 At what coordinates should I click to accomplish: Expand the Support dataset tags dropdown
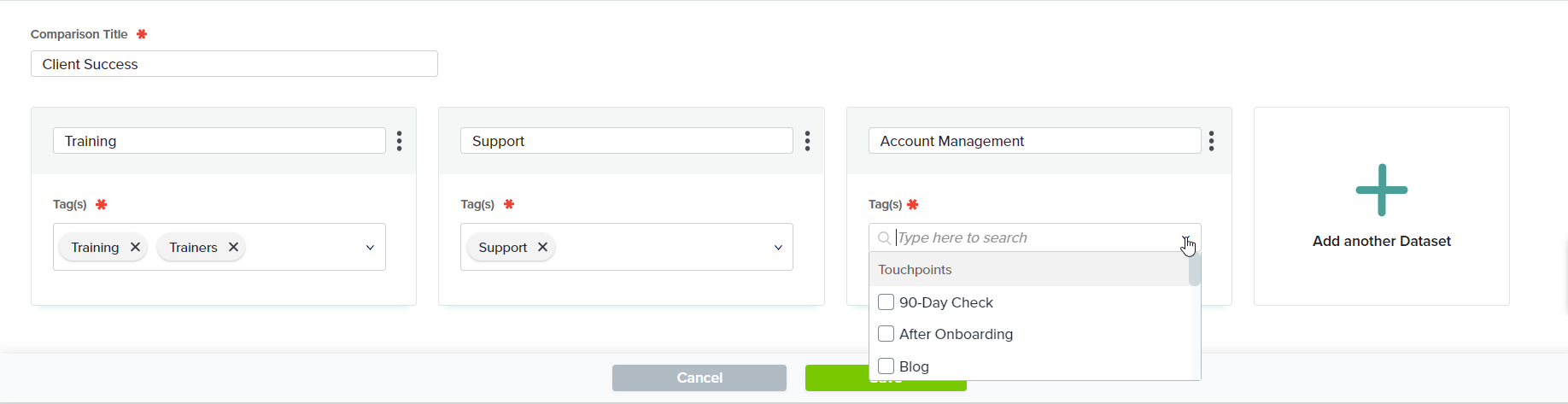point(778,248)
